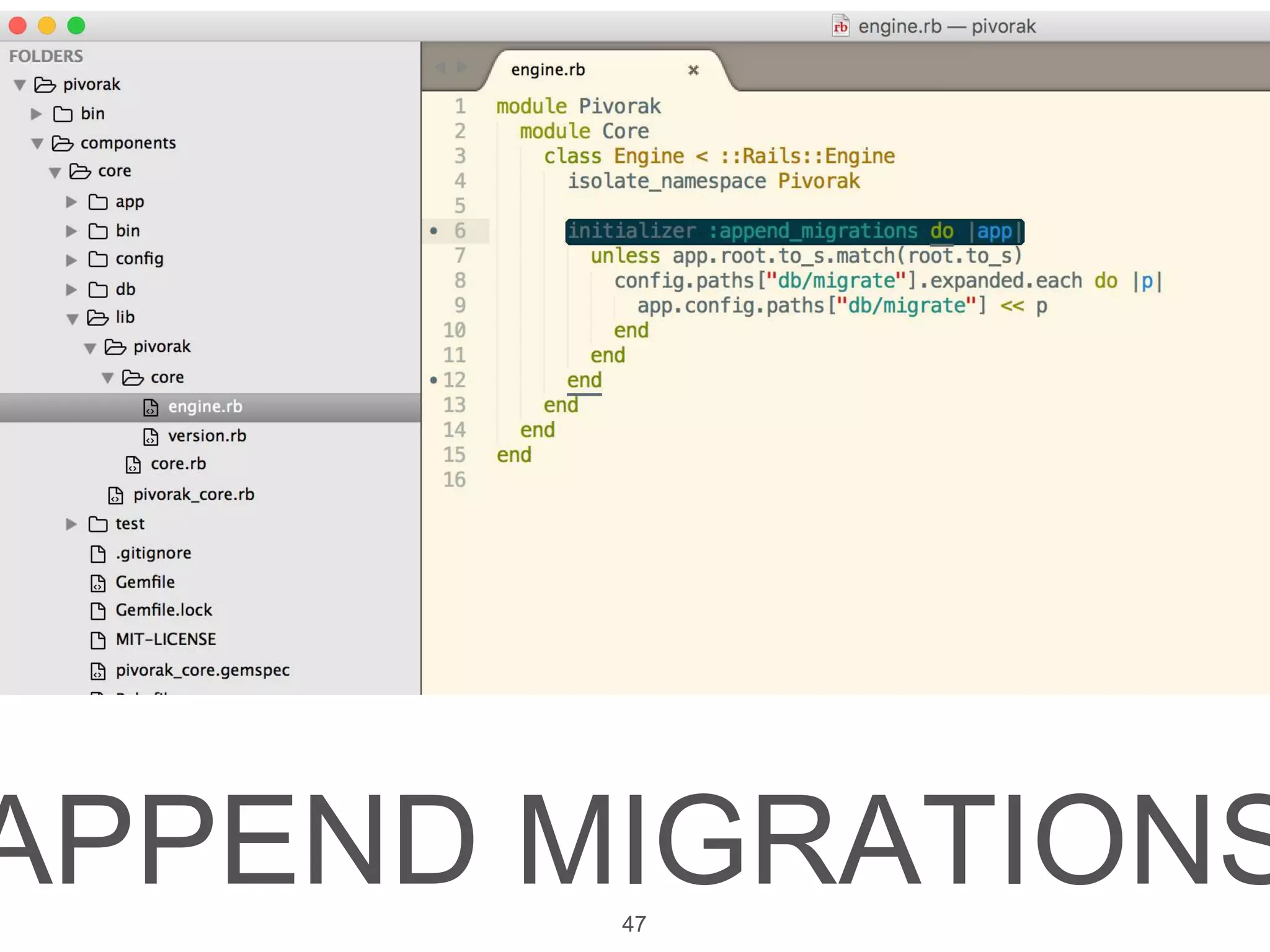Go to next tab with right arrow

click(x=462, y=67)
